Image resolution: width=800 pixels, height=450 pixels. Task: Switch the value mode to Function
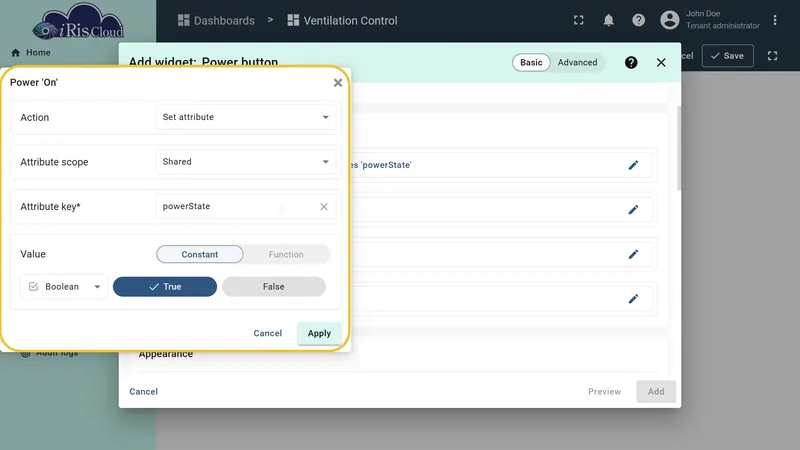286,254
